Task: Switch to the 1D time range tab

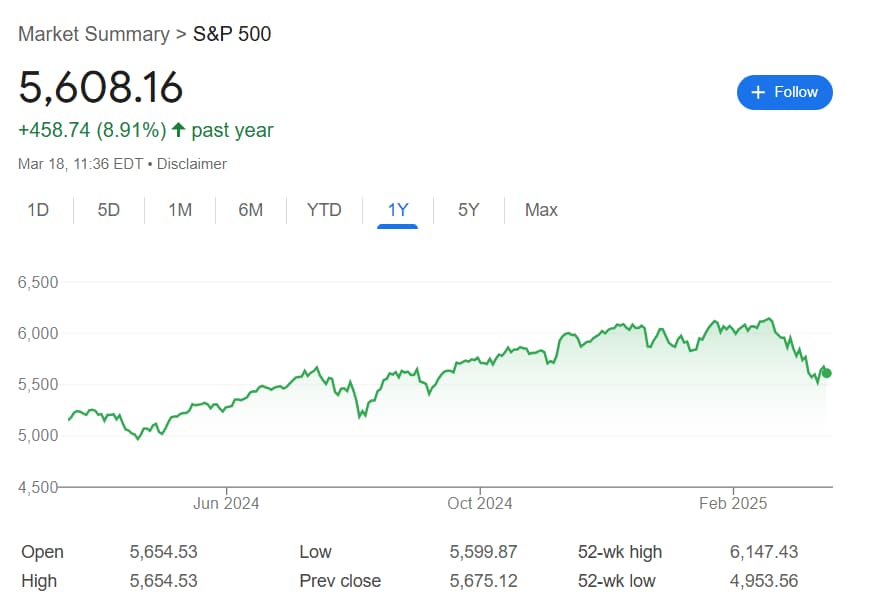Action: [x=38, y=210]
